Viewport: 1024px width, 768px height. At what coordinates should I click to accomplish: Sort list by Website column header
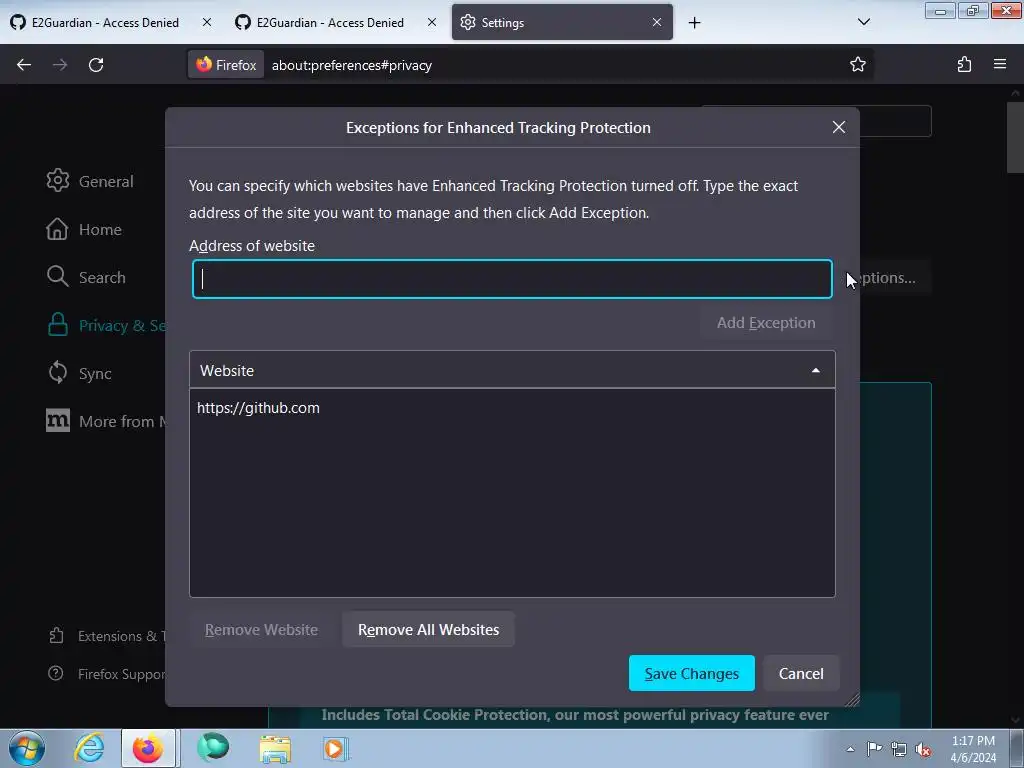[512, 370]
